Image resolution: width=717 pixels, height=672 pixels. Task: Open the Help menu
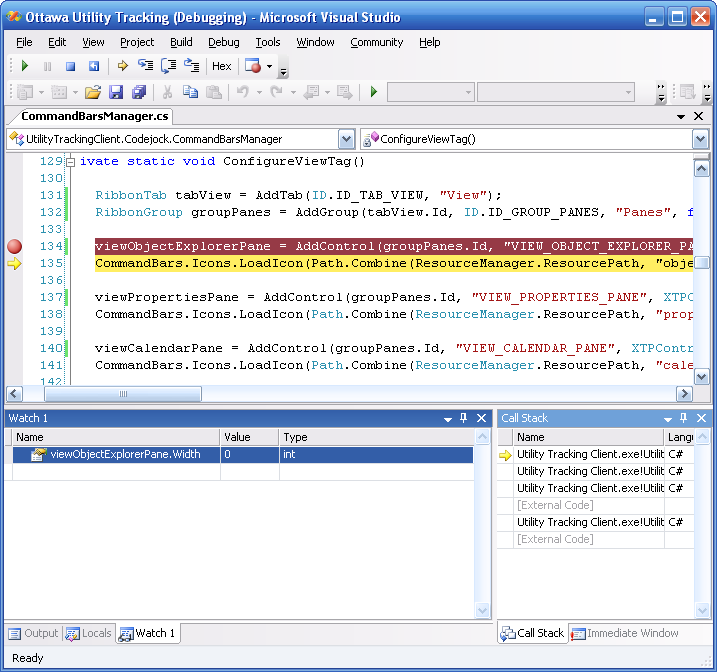429,42
